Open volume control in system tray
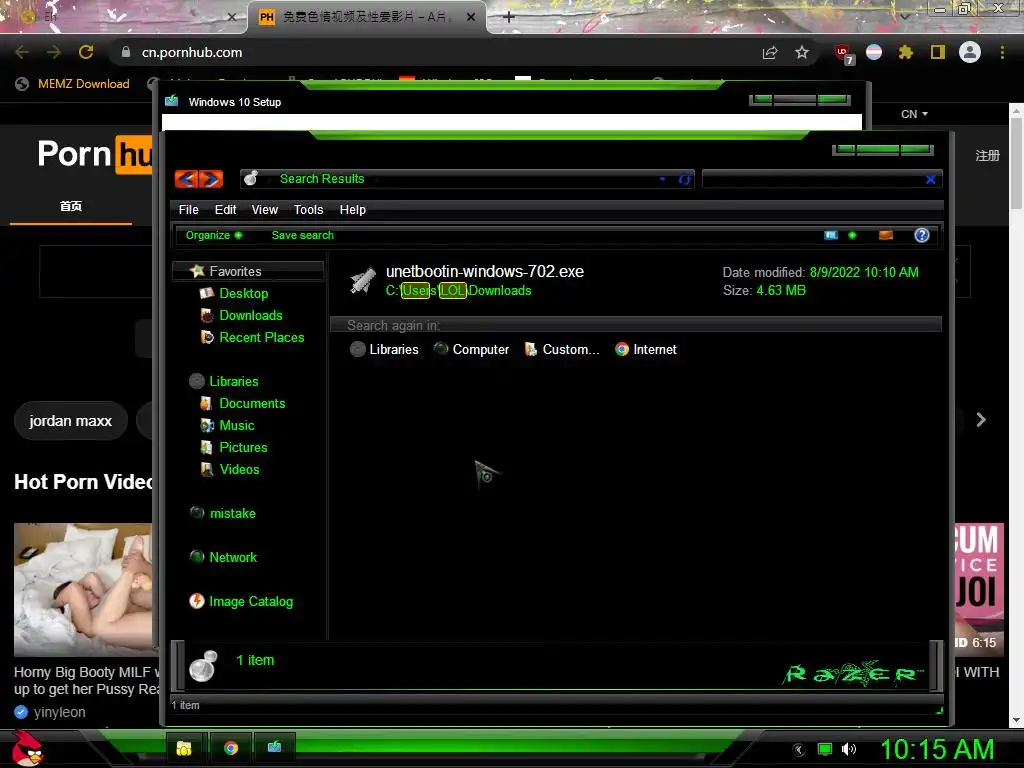The height and width of the screenshot is (768, 1024). (848, 749)
